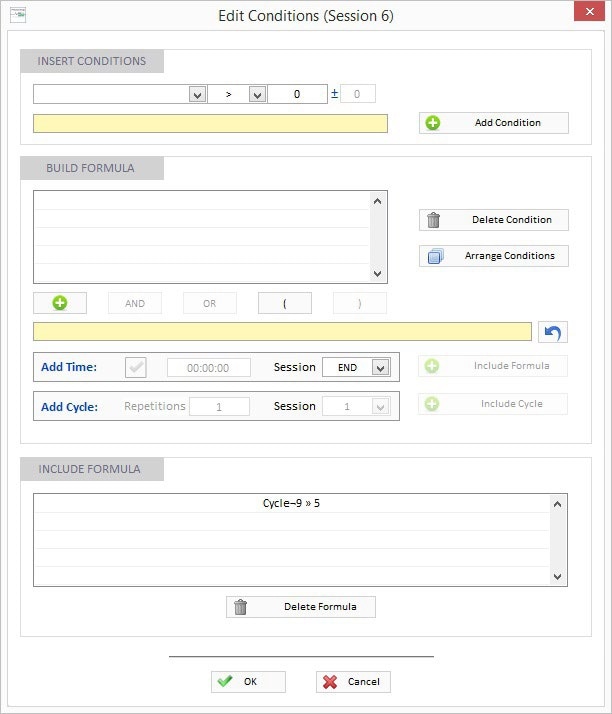Expand the Session END dropdown
The image size is (612, 714).
(379, 368)
